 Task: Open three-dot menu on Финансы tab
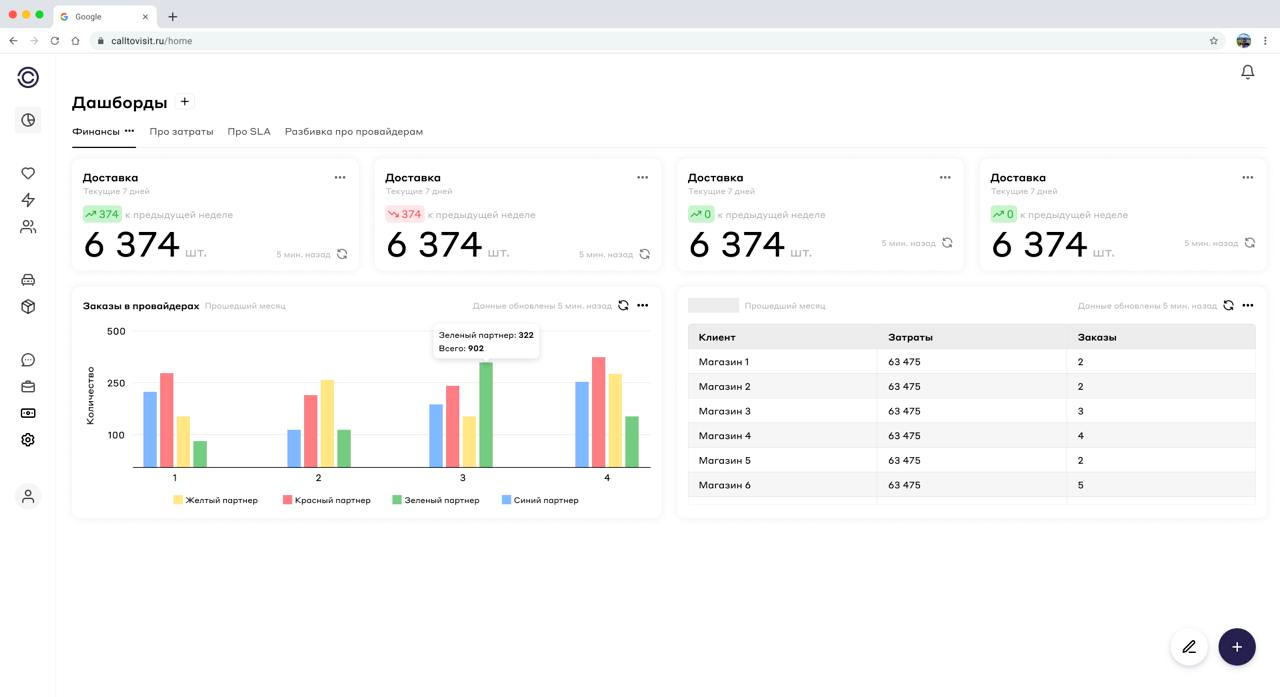coord(129,131)
